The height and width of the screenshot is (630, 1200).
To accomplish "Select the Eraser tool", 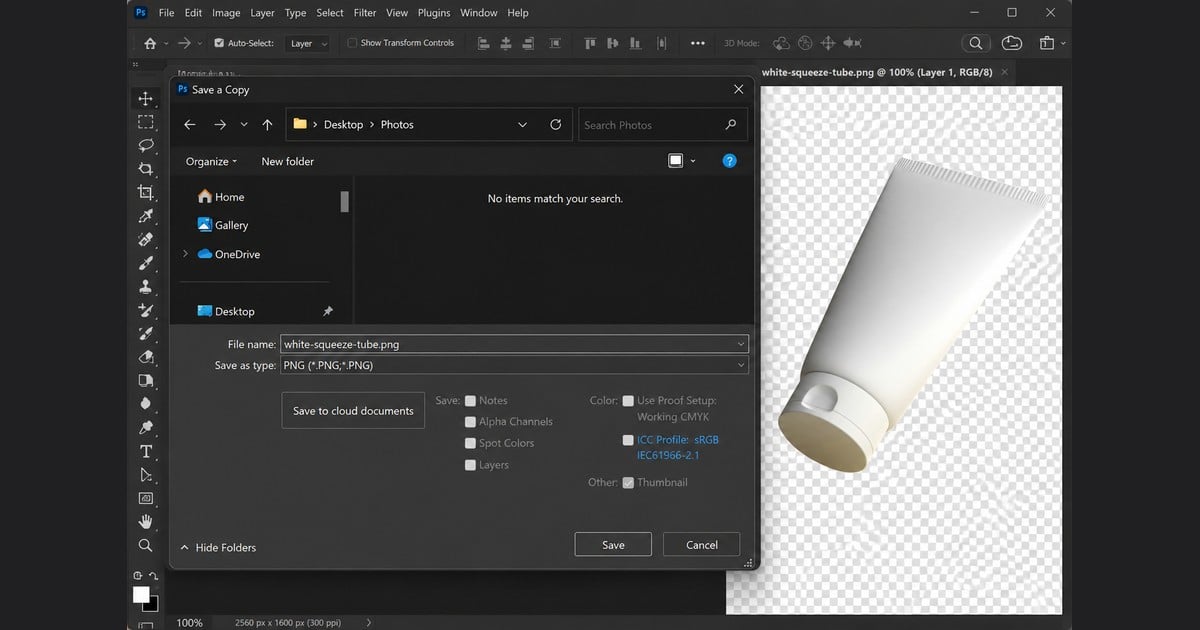I will point(145,357).
